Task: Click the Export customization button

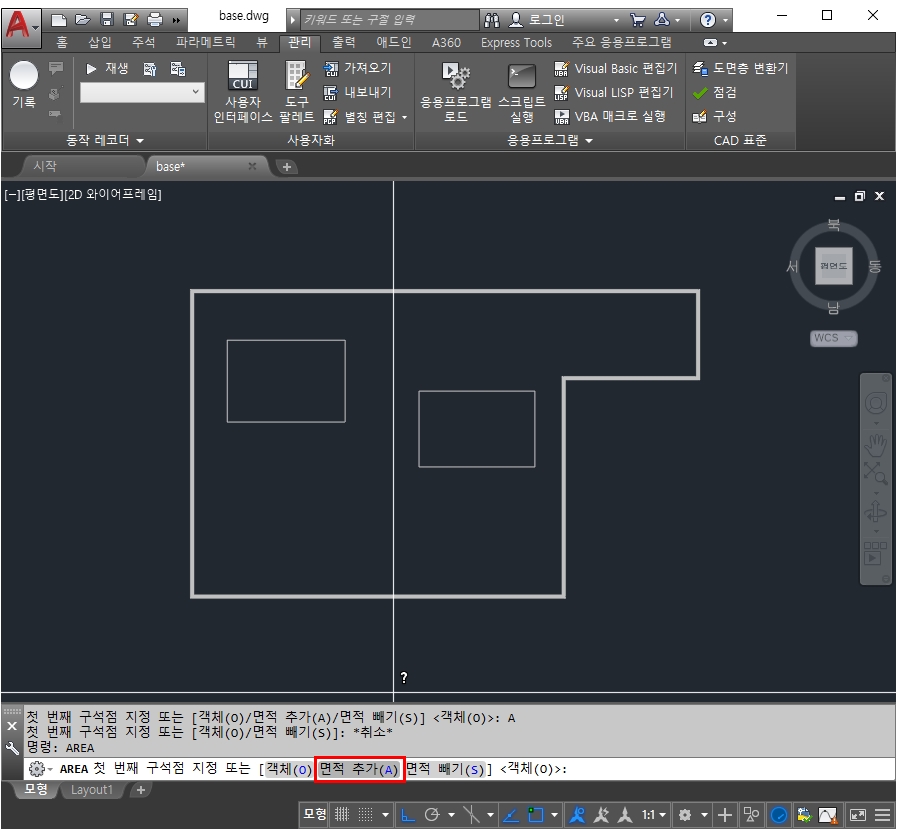Action: click(x=358, y=93)
